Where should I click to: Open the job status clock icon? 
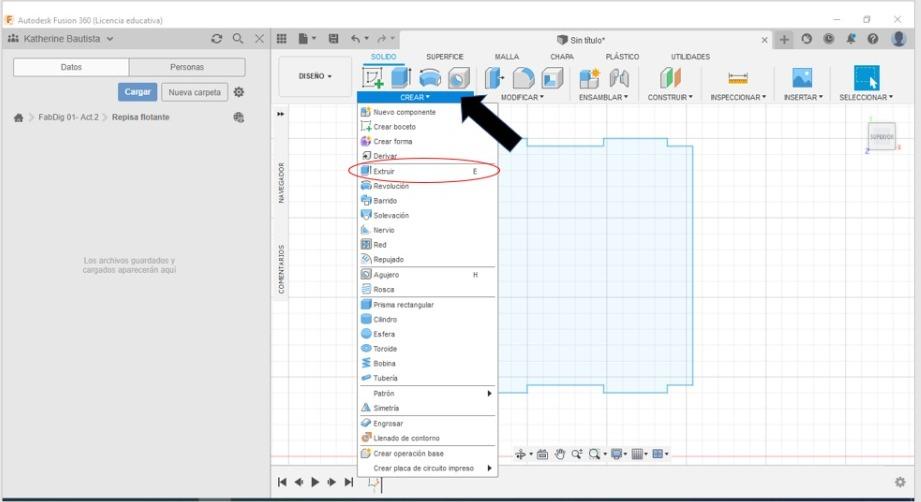828,39
